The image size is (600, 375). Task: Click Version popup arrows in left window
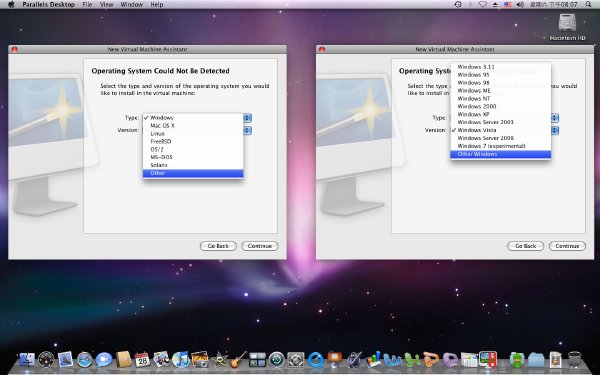point(248,130)
